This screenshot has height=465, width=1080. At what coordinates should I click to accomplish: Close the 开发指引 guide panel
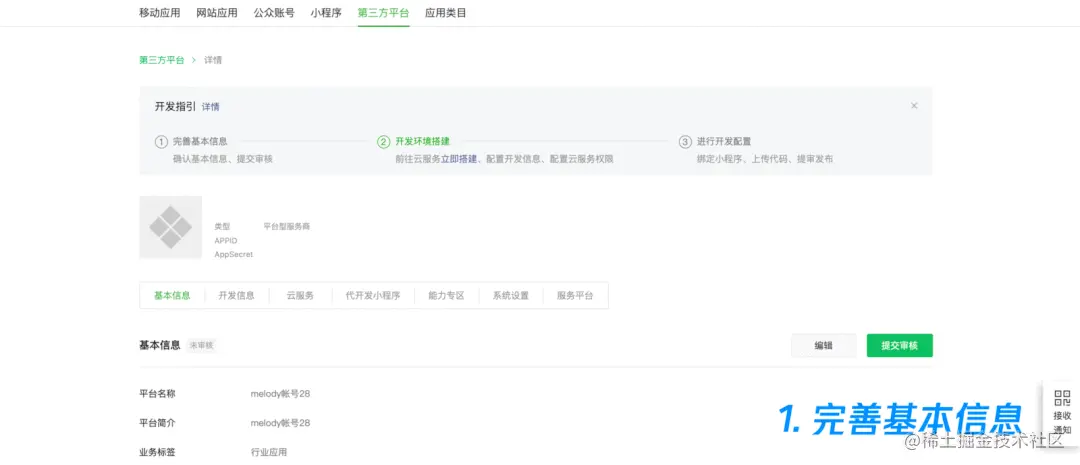pos(914,106)
